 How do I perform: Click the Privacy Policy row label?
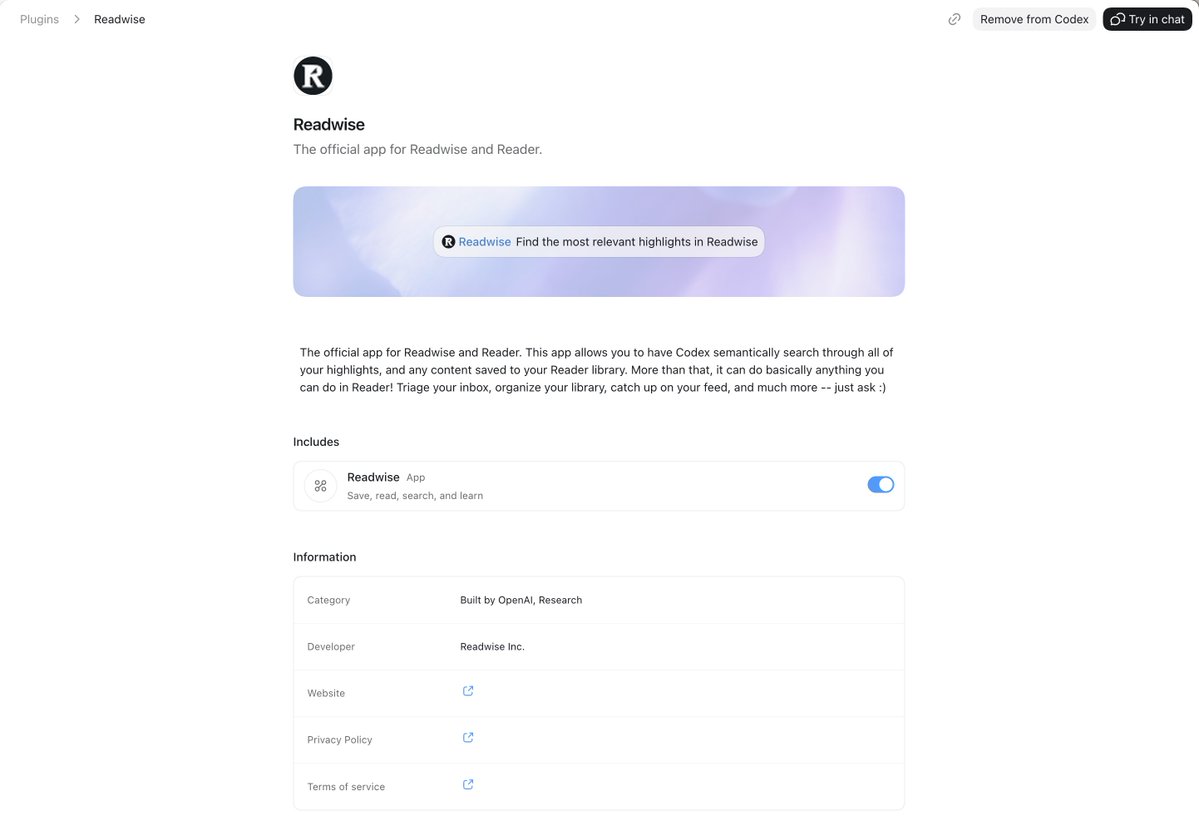point(340,740)
